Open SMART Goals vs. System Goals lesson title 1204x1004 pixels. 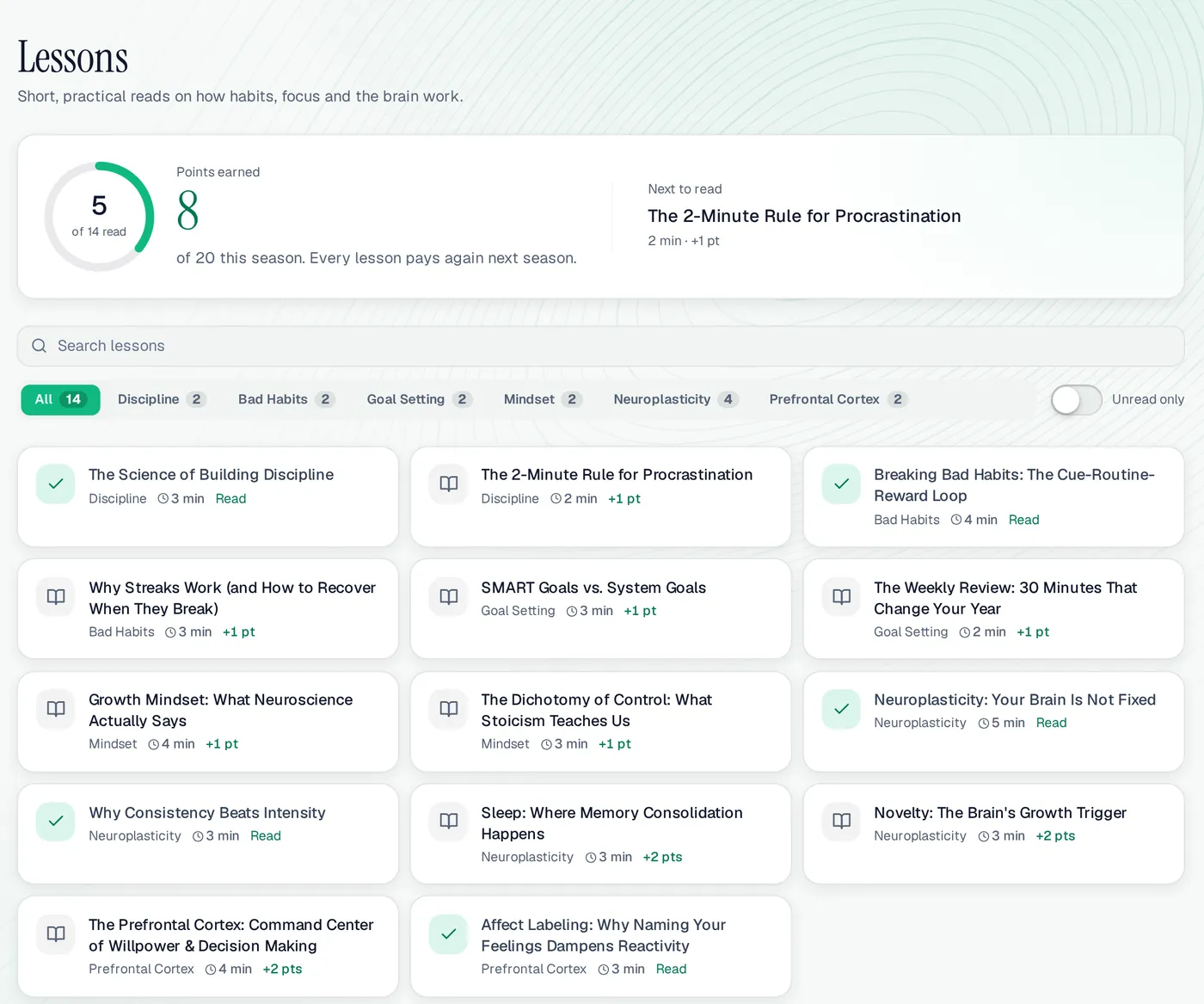pyautogui.click(x=593, y=588)
